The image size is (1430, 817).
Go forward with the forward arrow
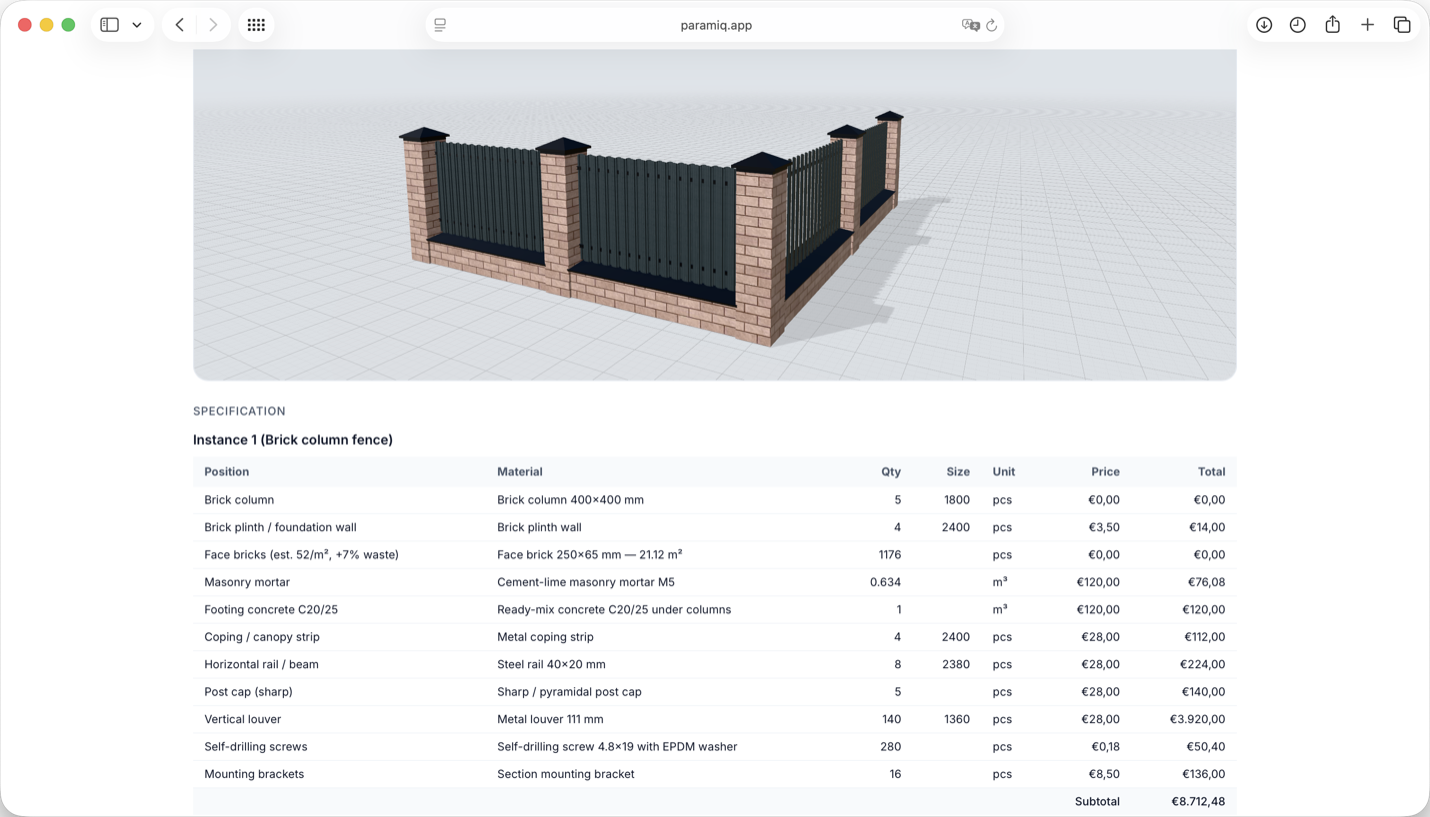(213, 25)
